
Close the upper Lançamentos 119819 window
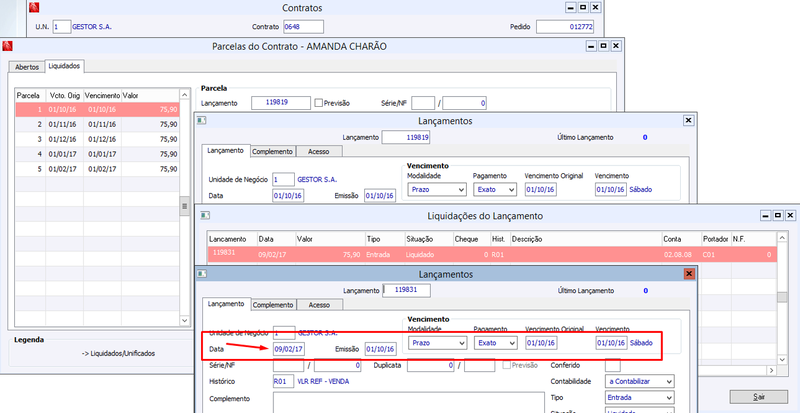[x=688, y=120]
